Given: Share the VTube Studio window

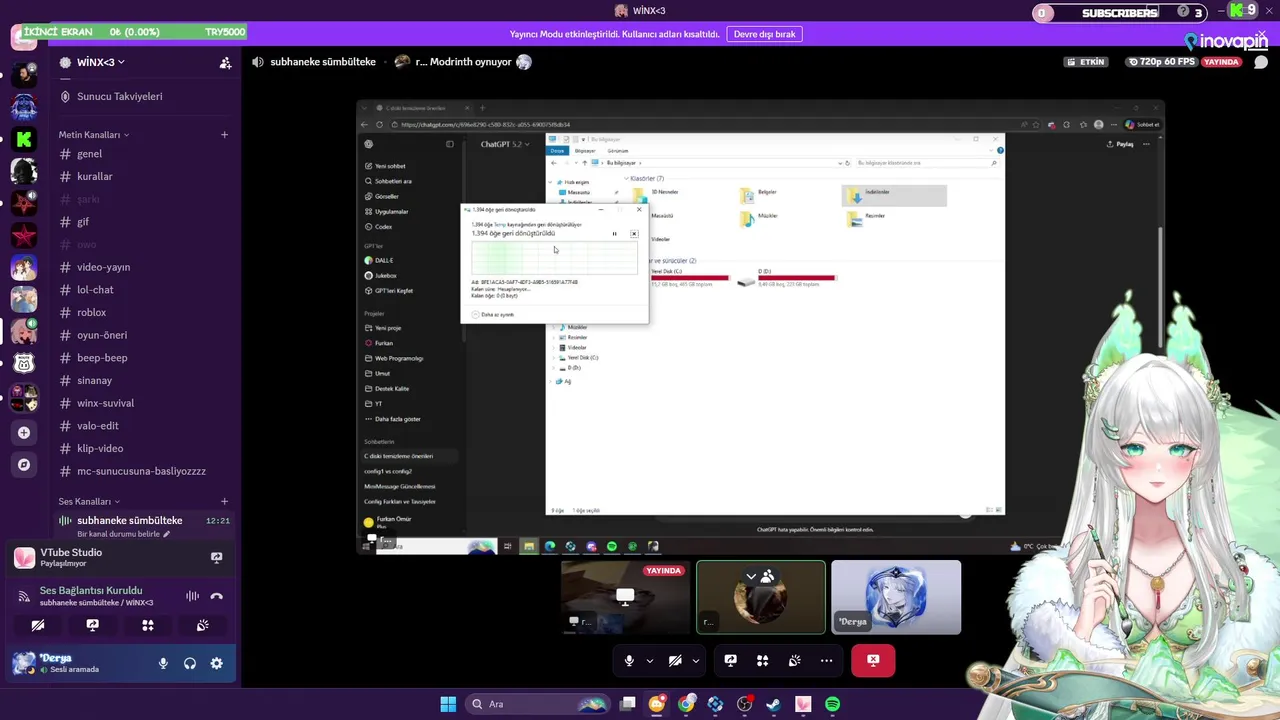Looking at the screenshot, I should [216, 558].
